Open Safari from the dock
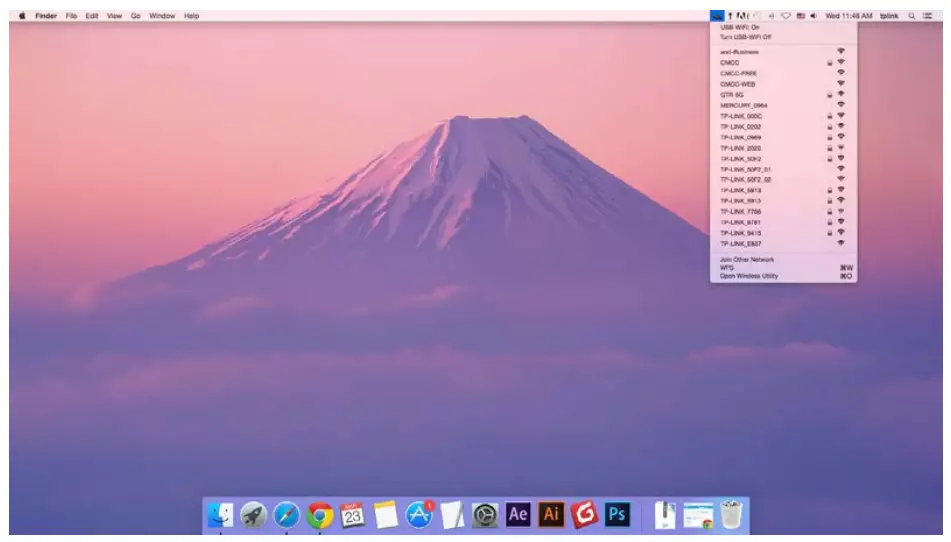951x542 pixels. coord(287,515)
